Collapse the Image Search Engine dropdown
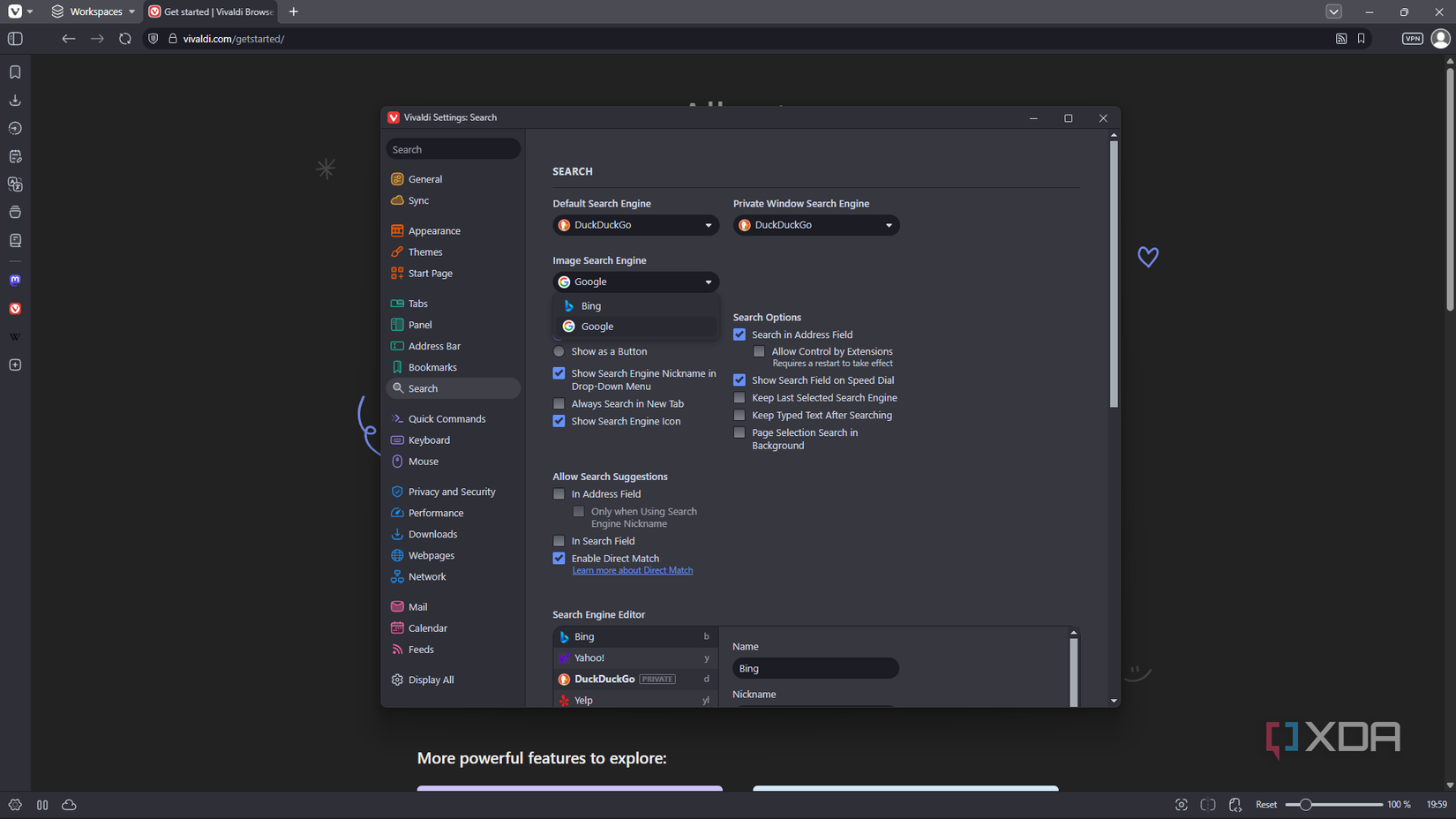Screen dimensions: 1456x819 pos(635,282)
